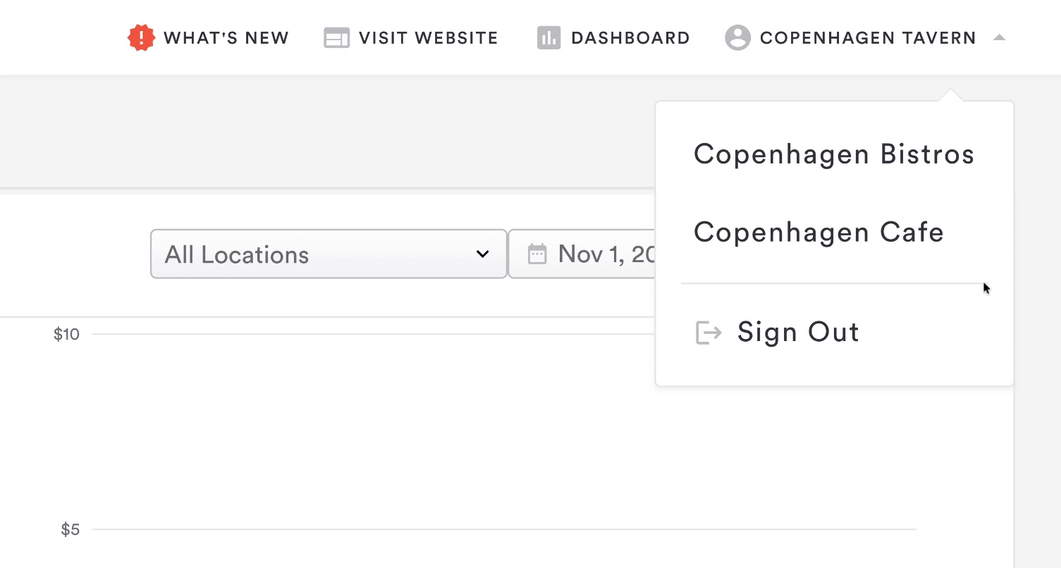This screenshot has width=1061, height=568.
Task: Go to the Dashboard text link
Action: [630, 38]
